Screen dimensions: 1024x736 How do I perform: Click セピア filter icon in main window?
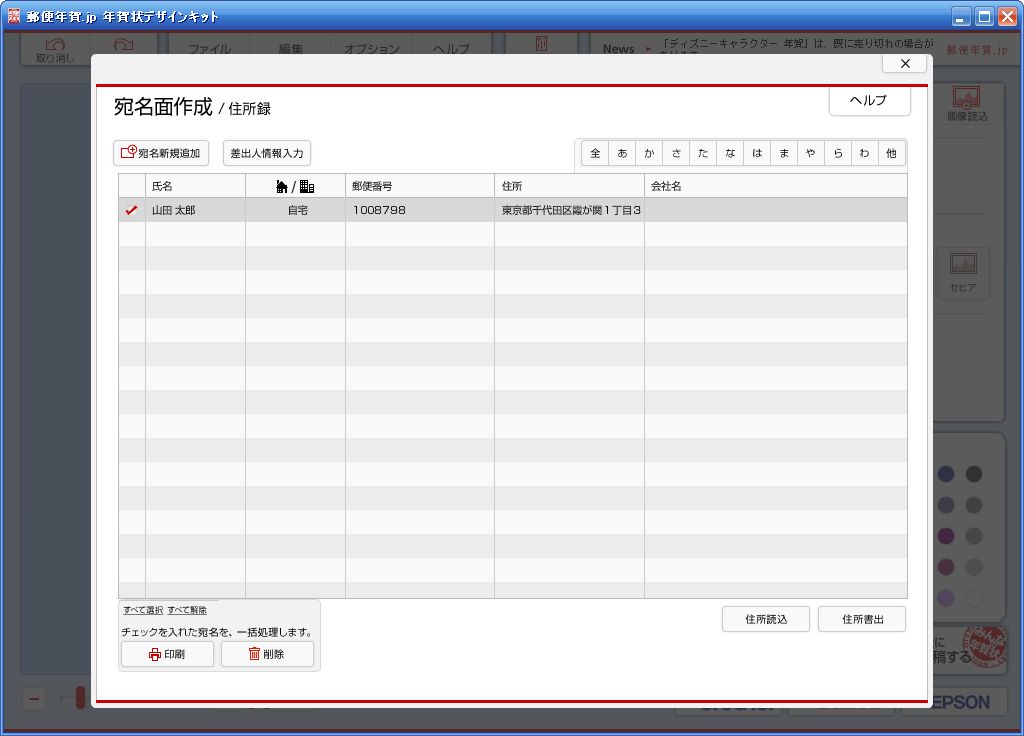[x=963, y=273]
